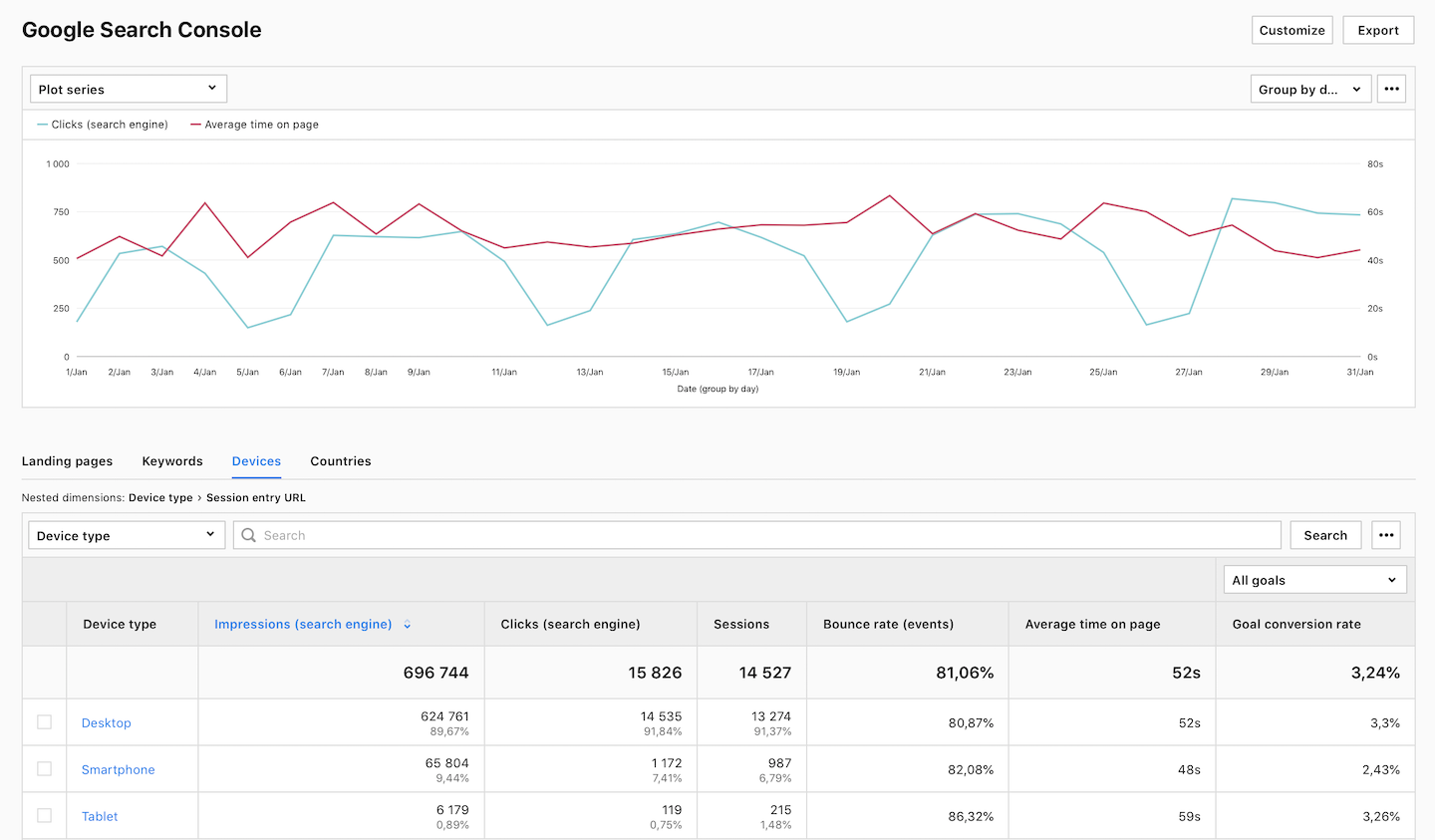Open the Plot series dropdown
Screen dimensions: 1435x840
(129, 89)
